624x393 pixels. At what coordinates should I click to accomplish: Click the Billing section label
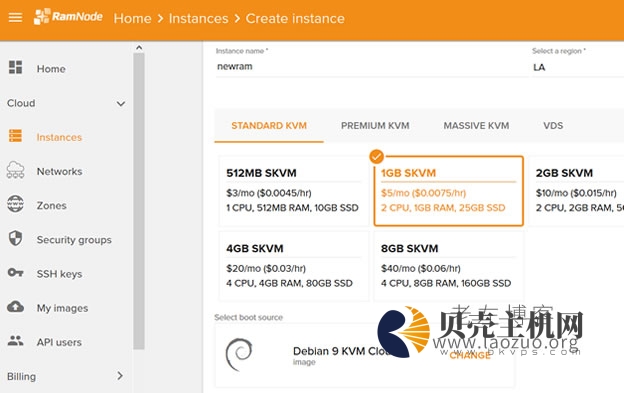click(21, 376)
